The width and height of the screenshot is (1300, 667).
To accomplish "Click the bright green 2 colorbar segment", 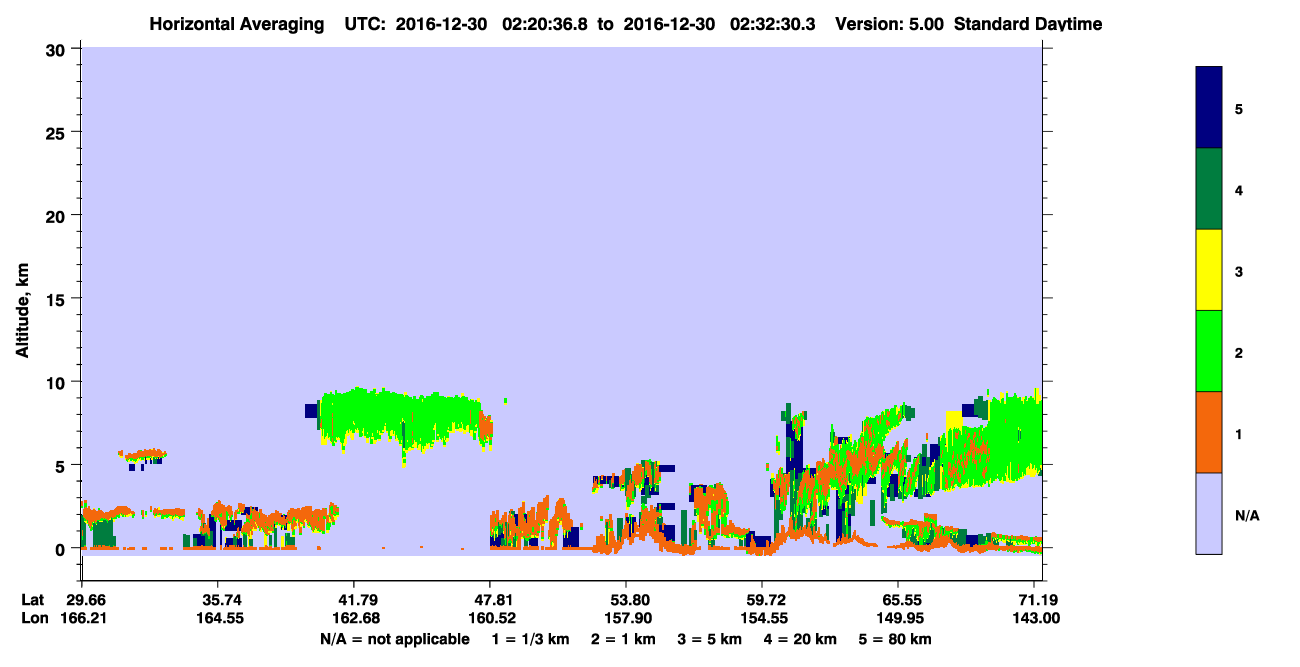I will 1209,351.
